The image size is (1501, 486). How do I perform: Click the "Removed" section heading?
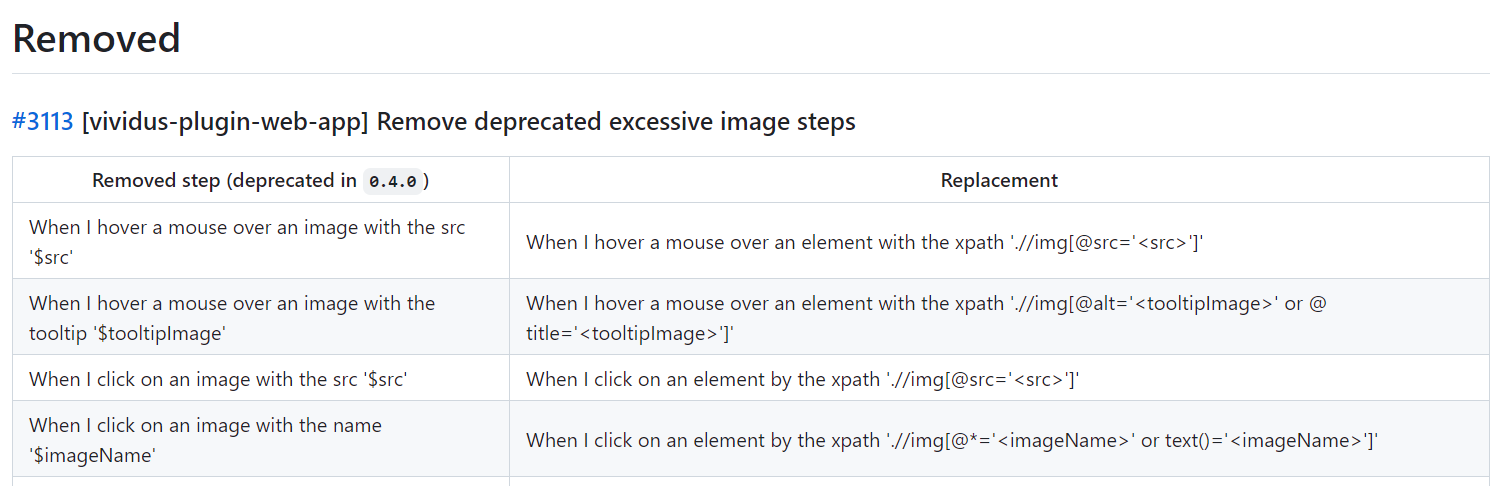(x=96, y=39)
